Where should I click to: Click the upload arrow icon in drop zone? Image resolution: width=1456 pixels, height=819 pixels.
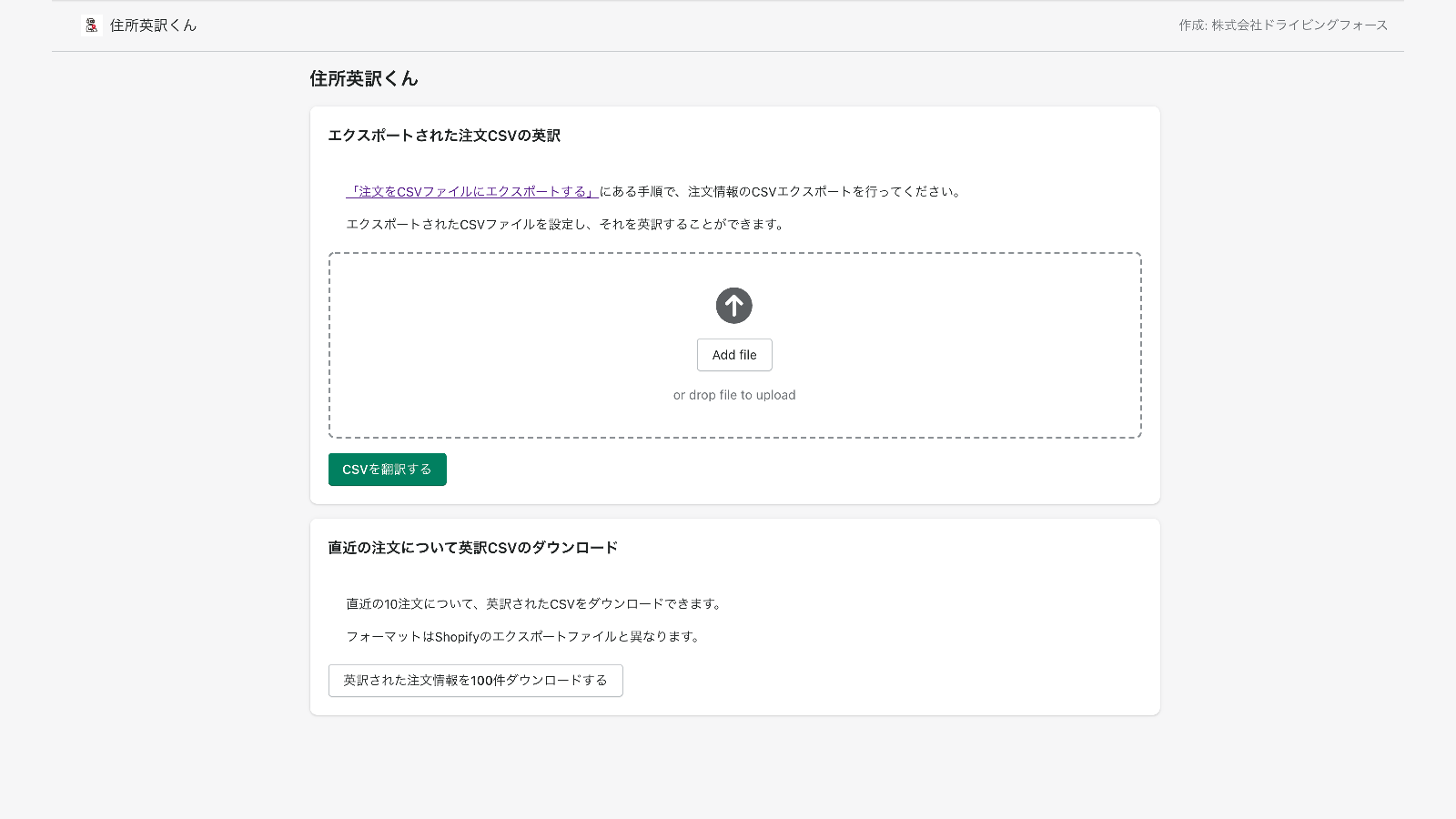point(734,306)
